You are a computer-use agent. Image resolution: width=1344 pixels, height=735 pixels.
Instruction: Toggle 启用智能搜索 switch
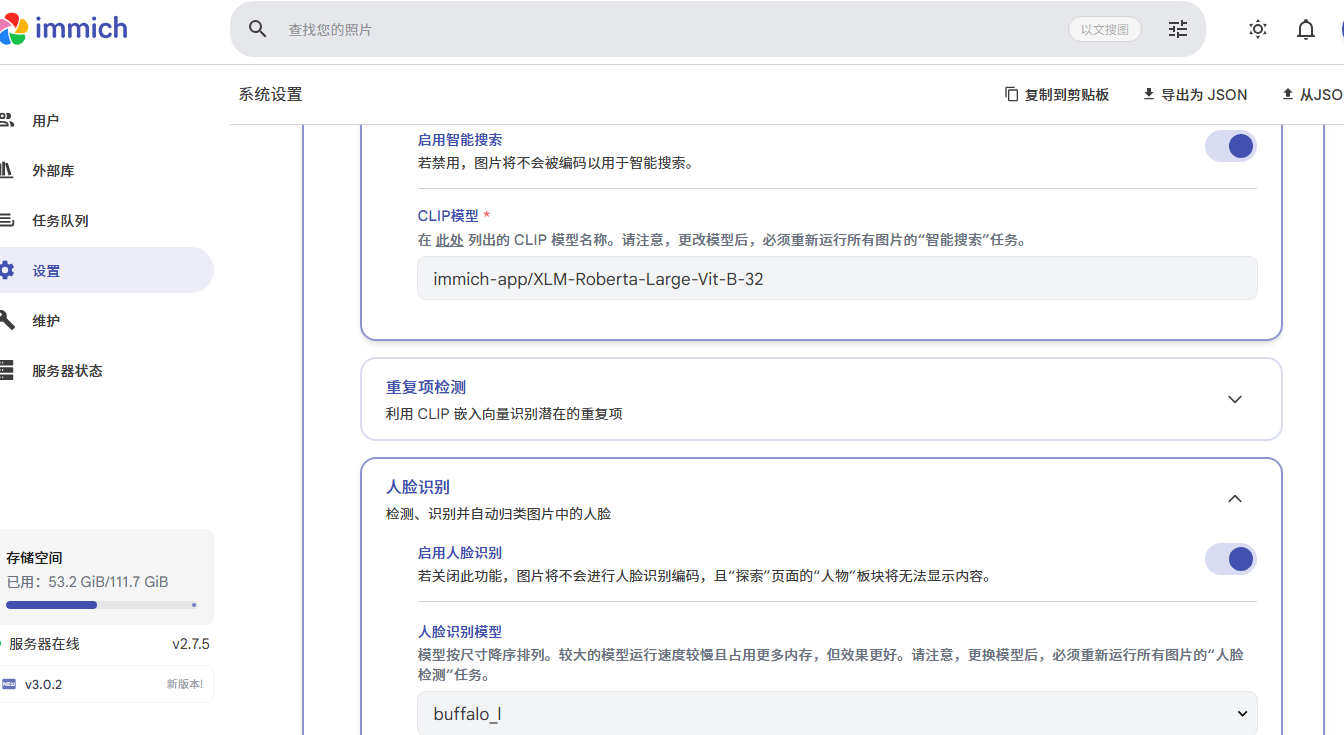click(1230, 146)
